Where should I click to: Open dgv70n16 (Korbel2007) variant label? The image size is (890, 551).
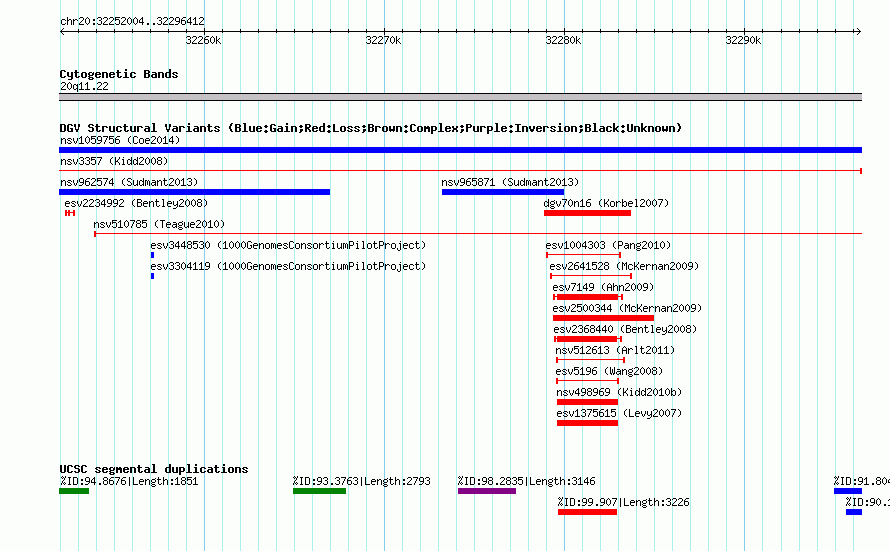point(606,203)
